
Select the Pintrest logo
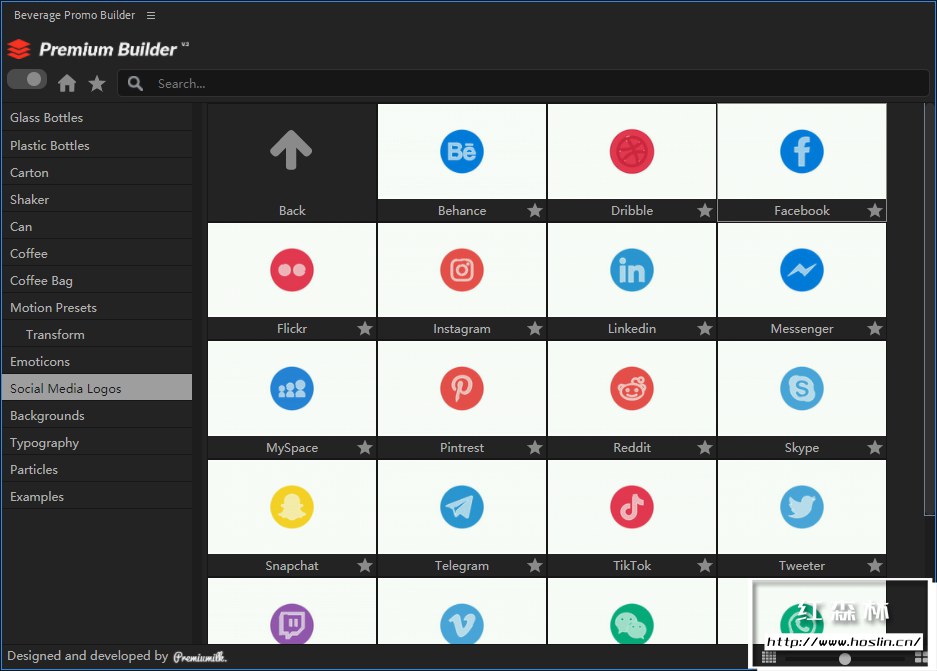(x=461, y=388)
